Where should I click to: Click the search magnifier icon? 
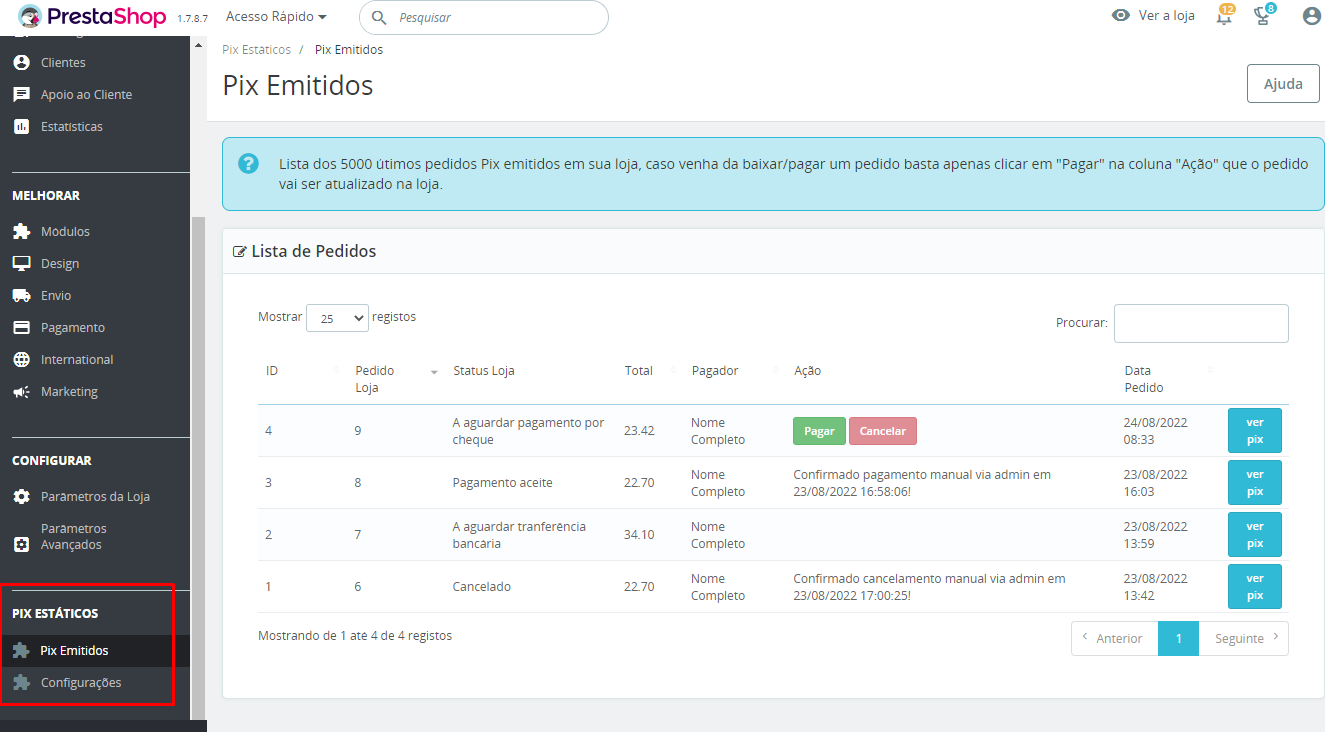pyautogui.click(x=379, y=17)
